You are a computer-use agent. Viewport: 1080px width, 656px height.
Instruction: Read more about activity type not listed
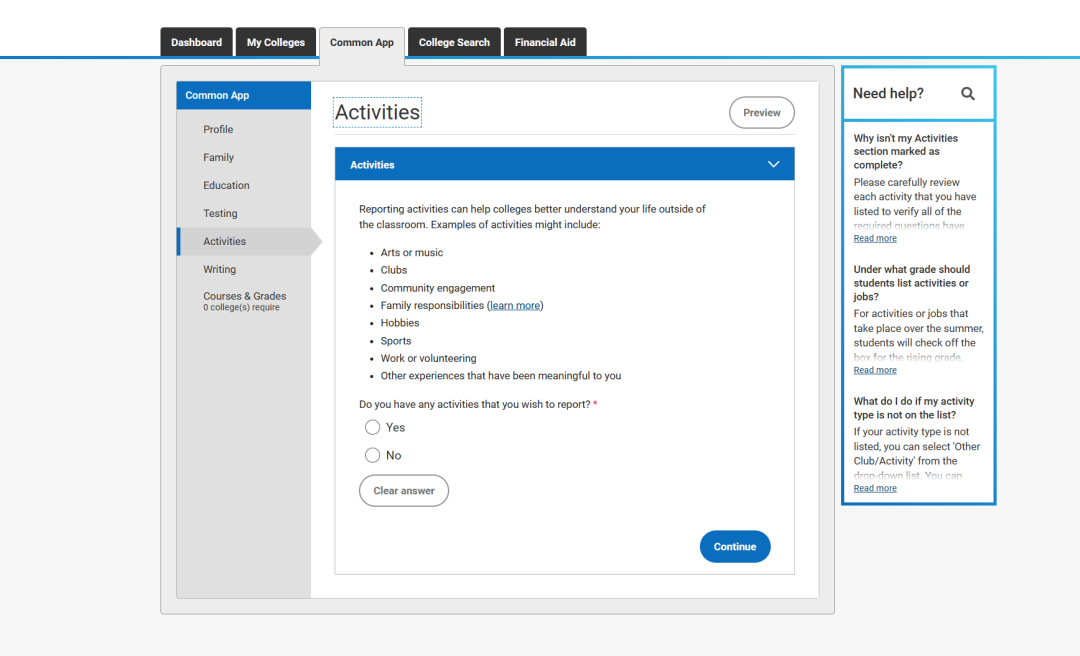coord(875,489)
